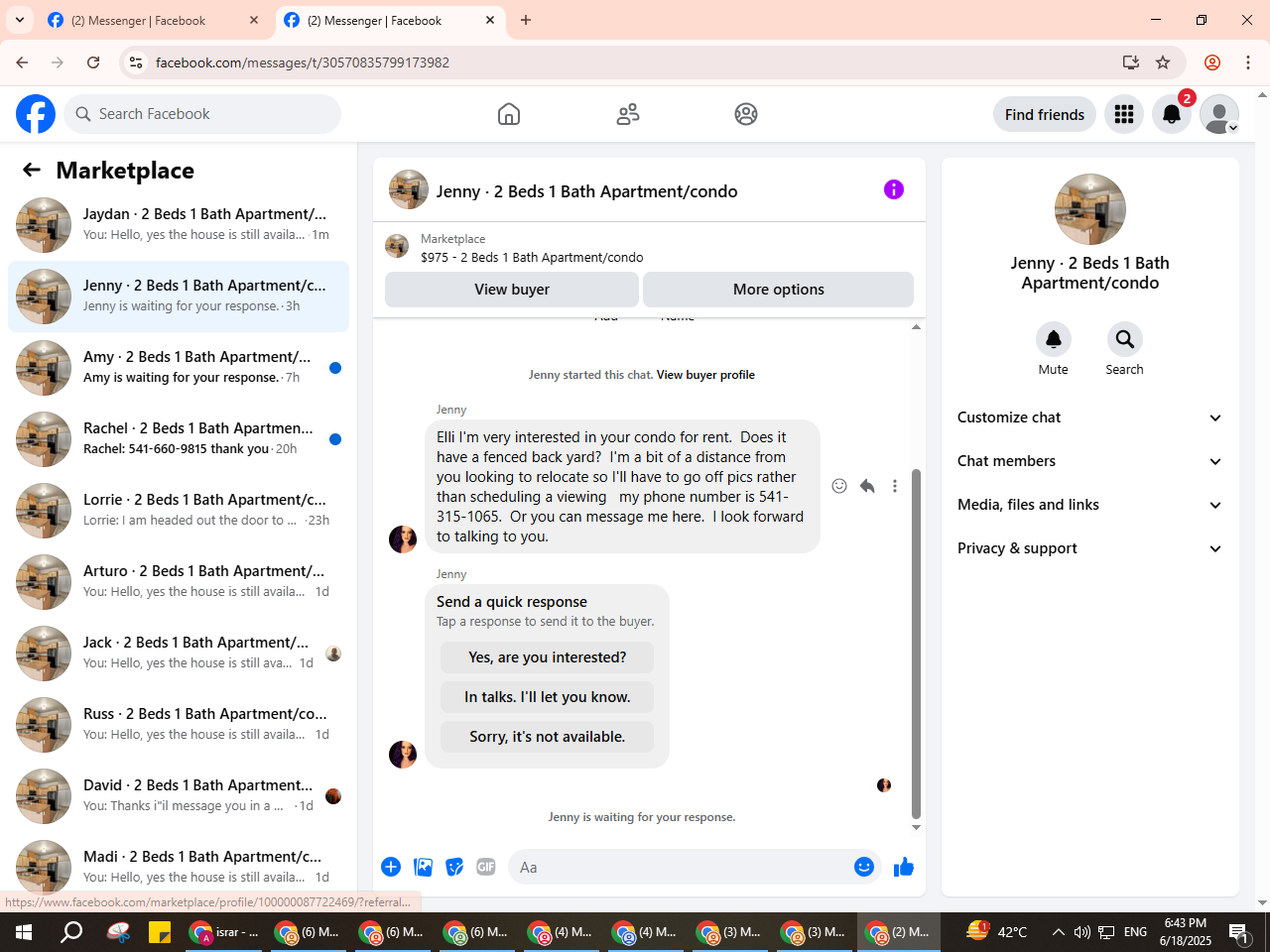Viewport: 1270px width, 952px height.
Task: Open Madi's conversation in the list
Action: (x=179, y=868)
